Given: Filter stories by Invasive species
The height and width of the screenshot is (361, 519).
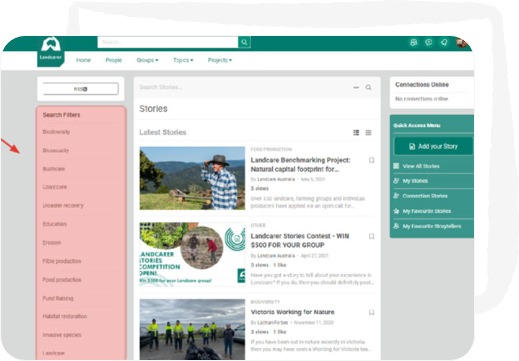Looking at the screenshot, I should click(x=62, y=335).
